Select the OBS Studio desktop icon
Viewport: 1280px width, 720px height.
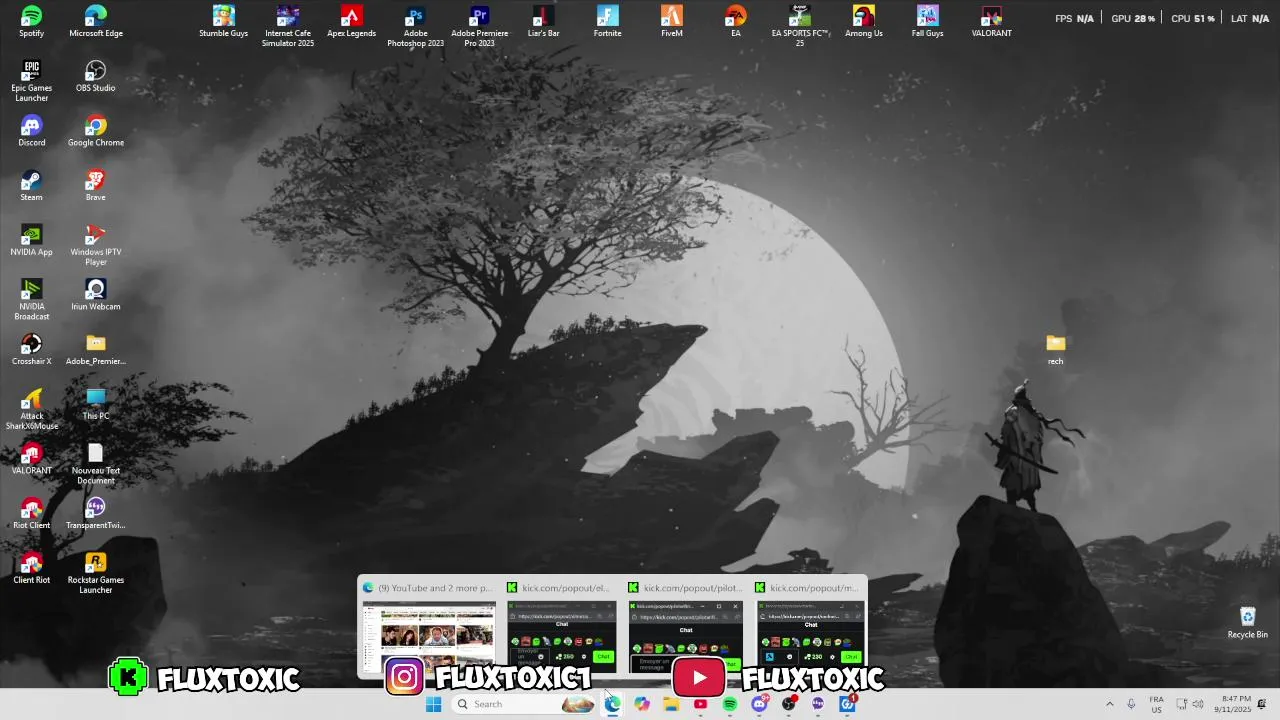(95, 77)
